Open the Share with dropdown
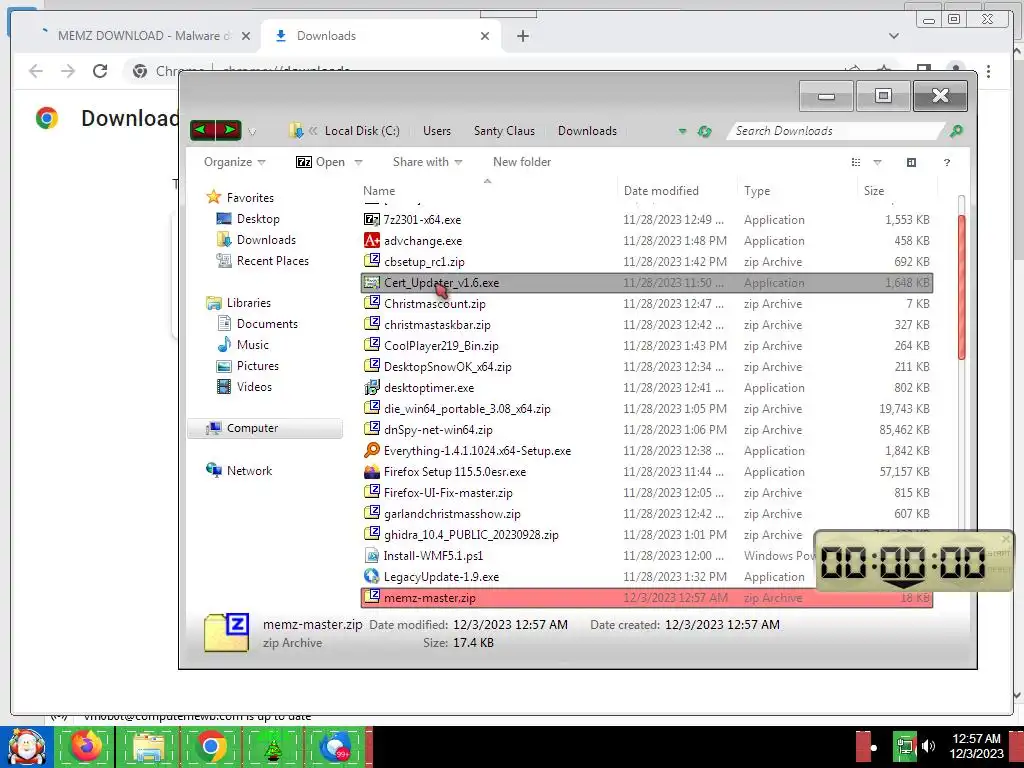Screen dimensions: 1024x768 [427, 162]
